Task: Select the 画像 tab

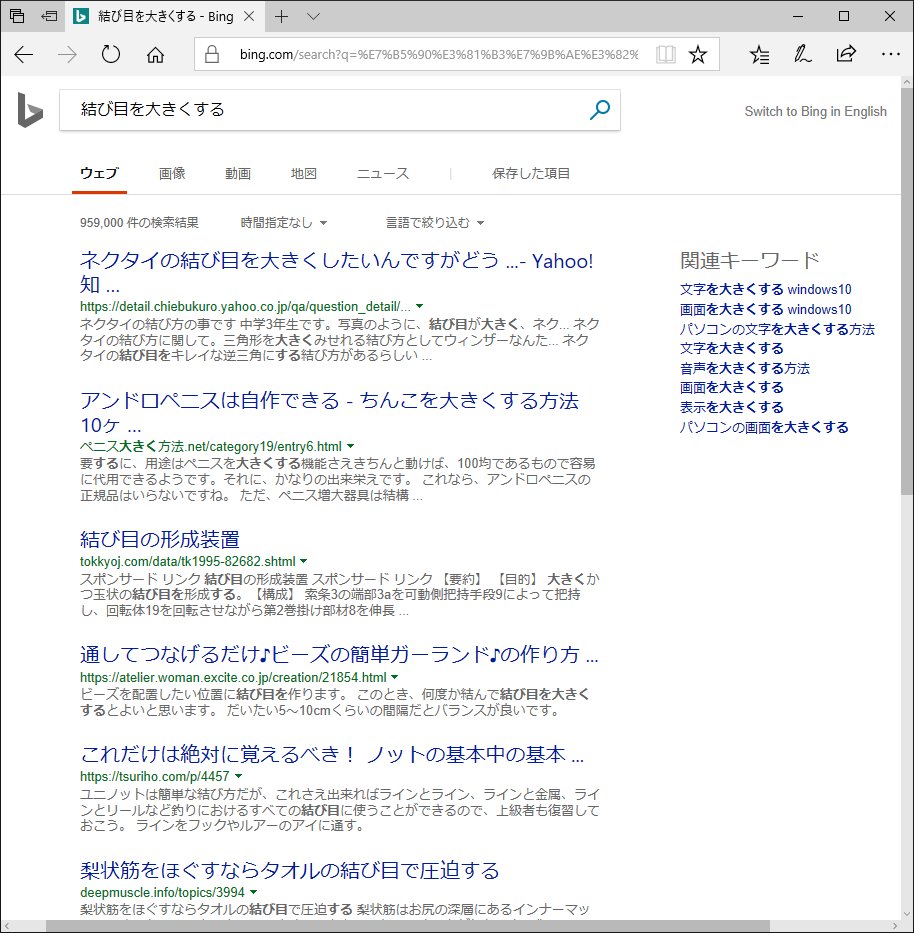Action: (172, 173)
